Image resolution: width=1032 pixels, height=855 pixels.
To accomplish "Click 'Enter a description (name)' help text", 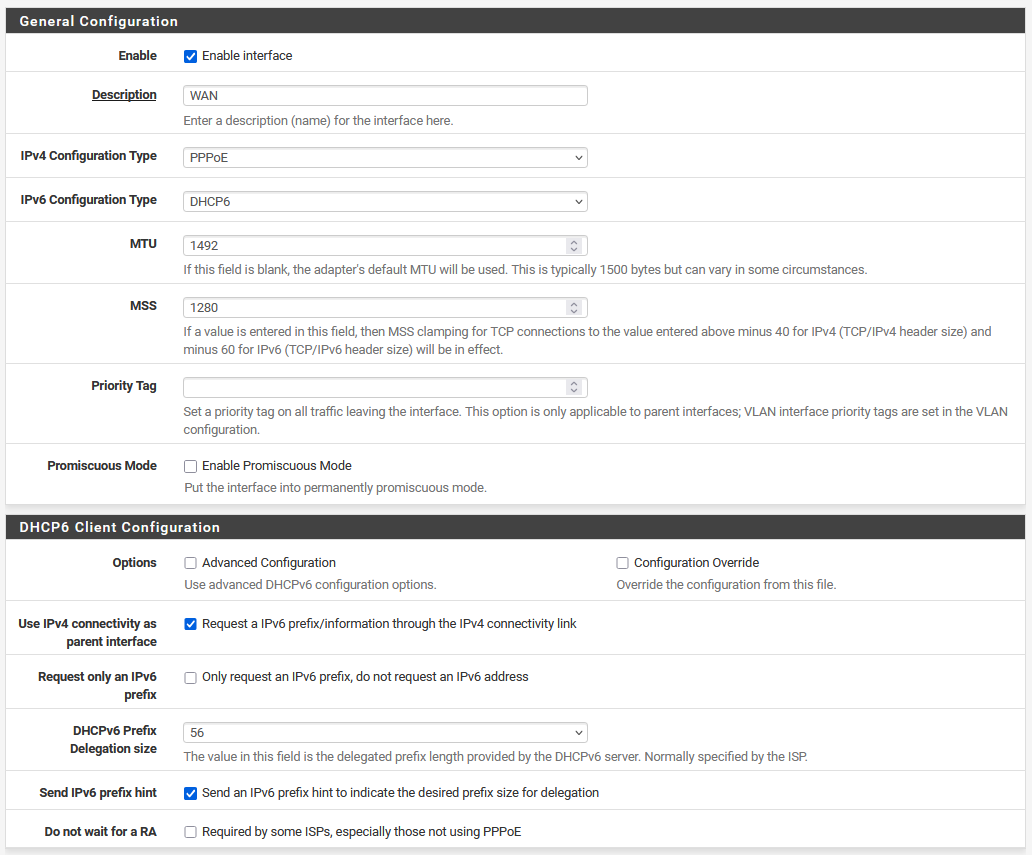I will pyautogui.click(x=318, y=121).
